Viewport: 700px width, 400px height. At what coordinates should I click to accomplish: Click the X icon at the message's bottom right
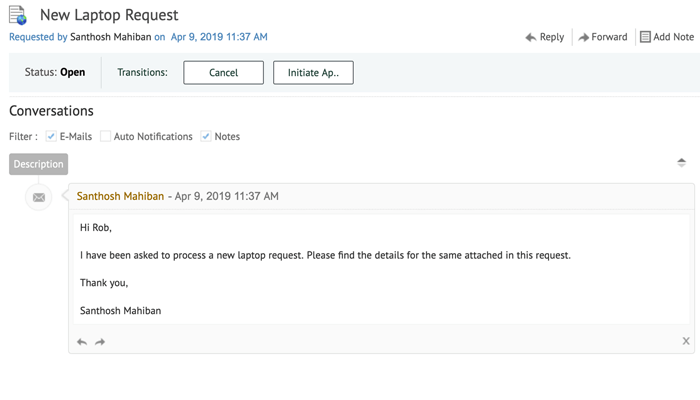click(686, 341)
